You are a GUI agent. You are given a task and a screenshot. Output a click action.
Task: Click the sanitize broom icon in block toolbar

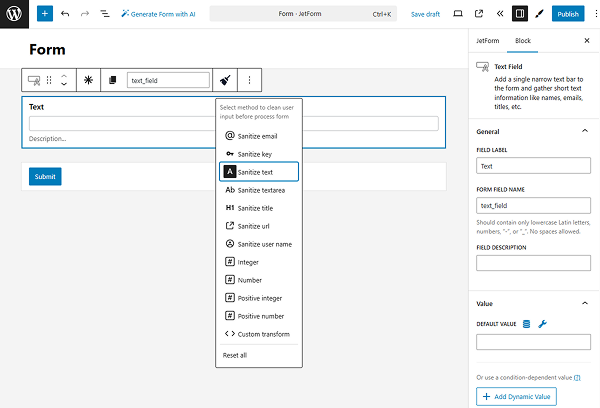pyautogui.click(x=226, y=80)
